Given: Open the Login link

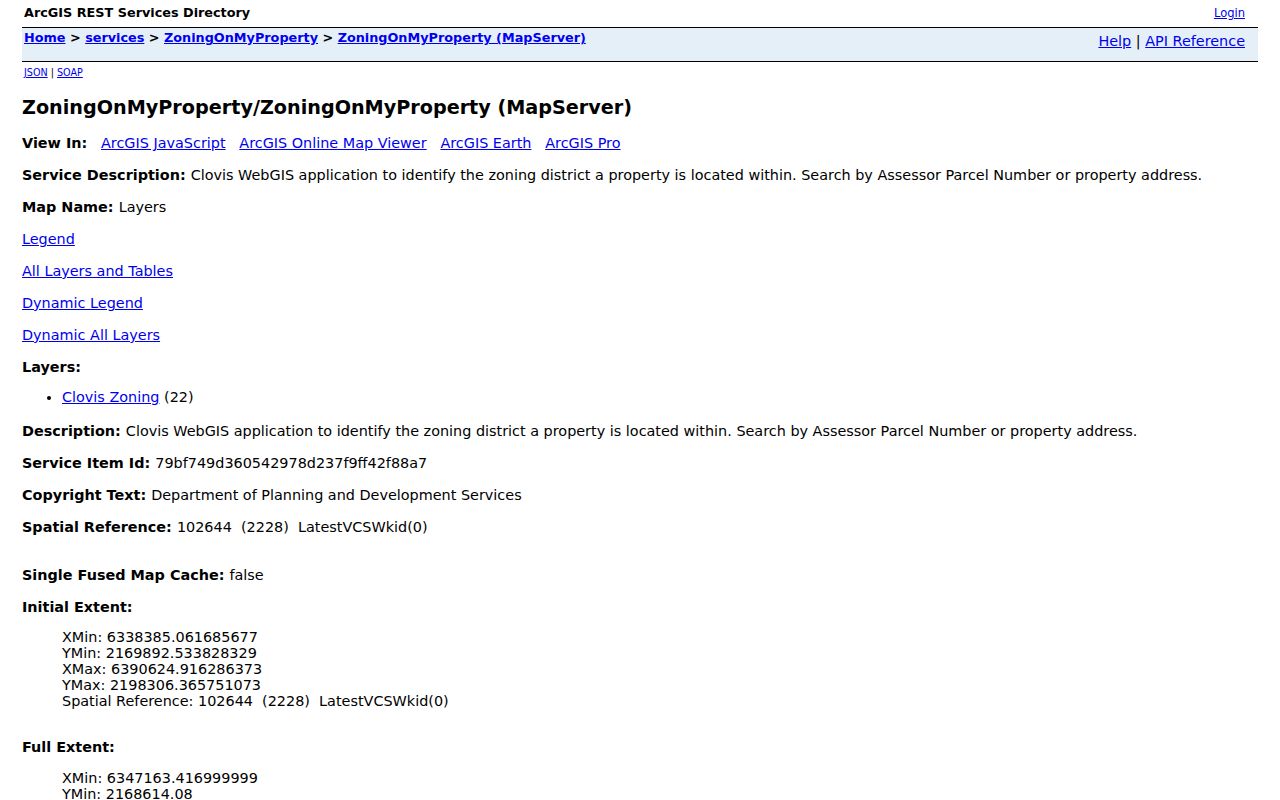Looking at the screenshot, I should click(1229, 13).
